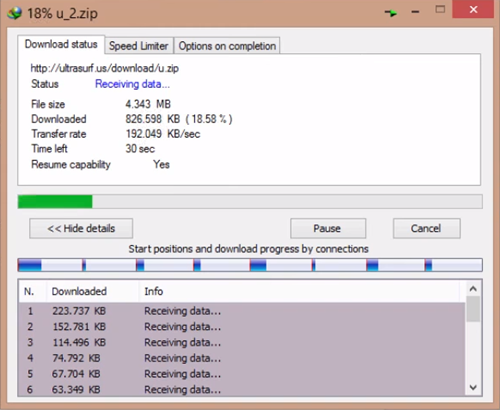The height and width of the screenshot is (410, 500).
Task: Click scroll up arrow in connections list
Action: pyautogui.click(x=473, y=288)
